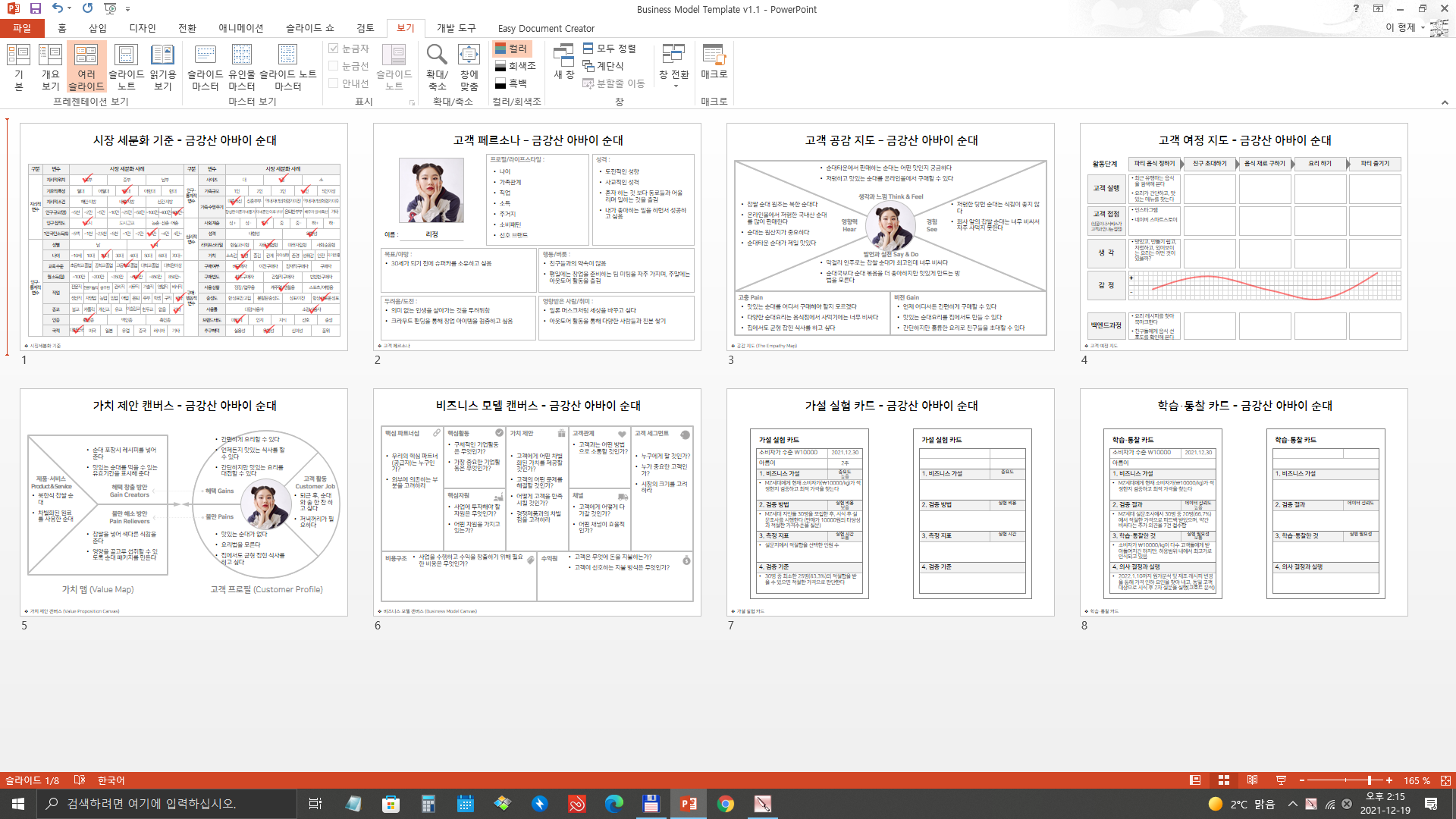Open the Animations (애니메이션) tab
Screen dimensions: 1456x819
240,28
